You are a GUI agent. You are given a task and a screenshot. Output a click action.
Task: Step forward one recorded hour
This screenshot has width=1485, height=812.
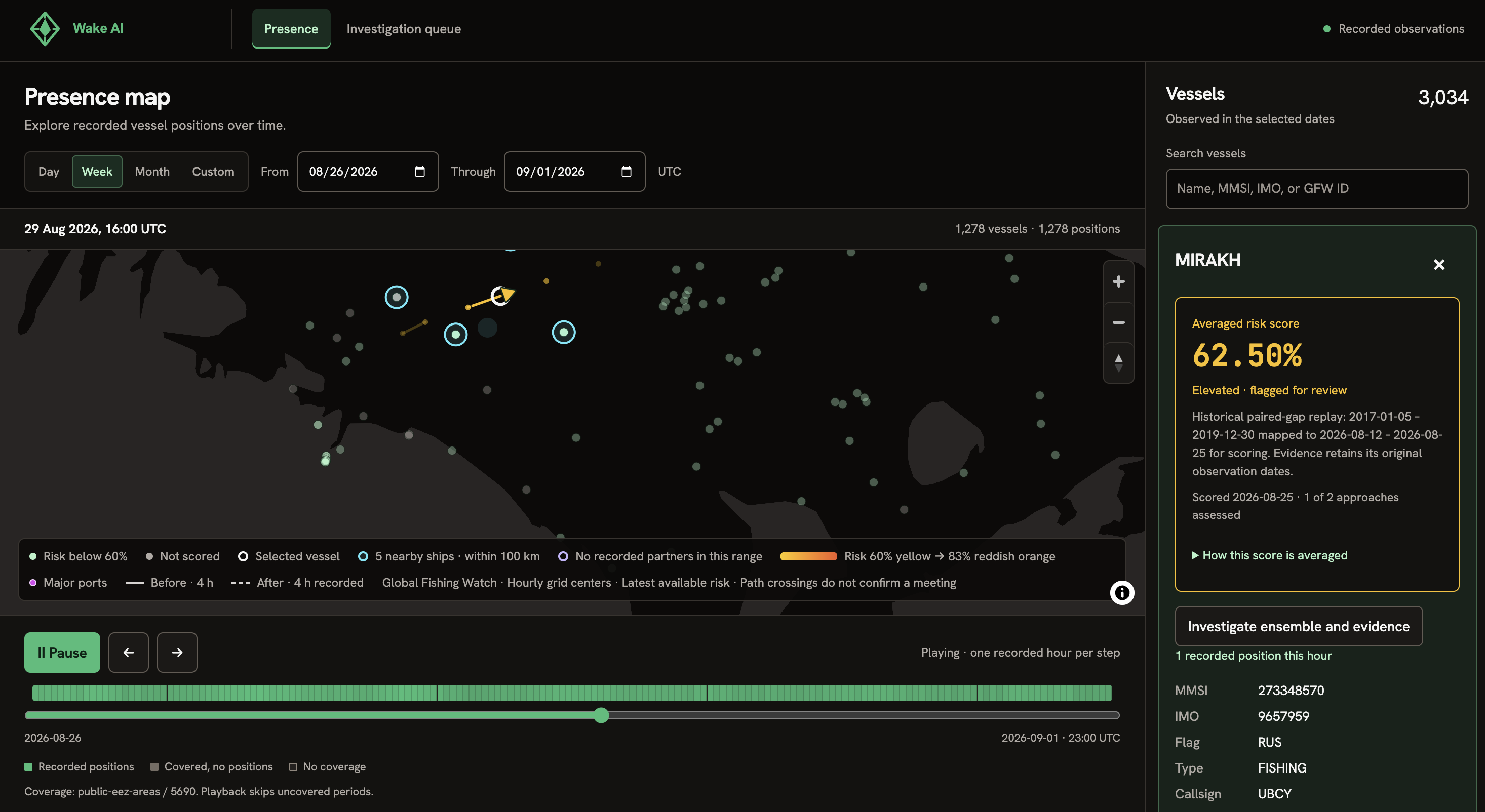pyautogui.click(x=177, y=653)
